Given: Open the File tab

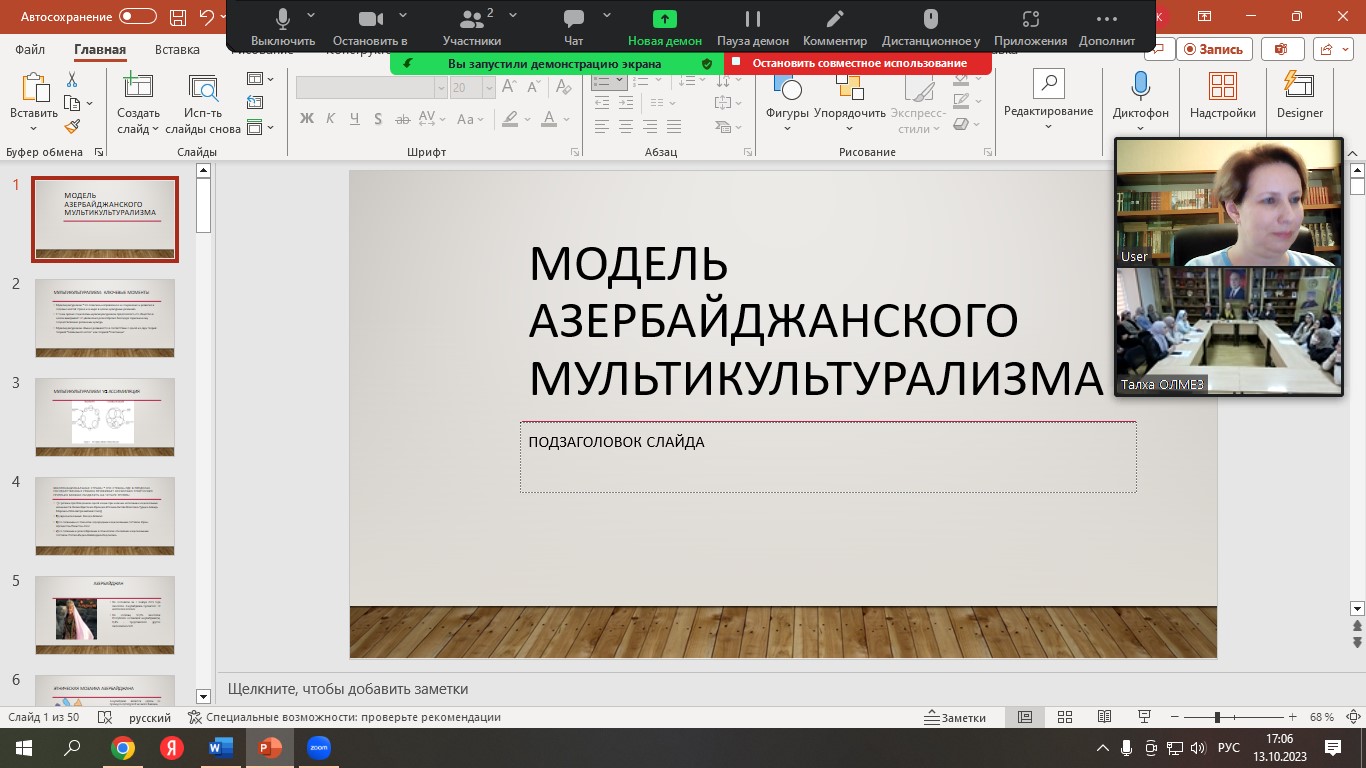Looking at the screenshot, I should (x=30, y=49).
